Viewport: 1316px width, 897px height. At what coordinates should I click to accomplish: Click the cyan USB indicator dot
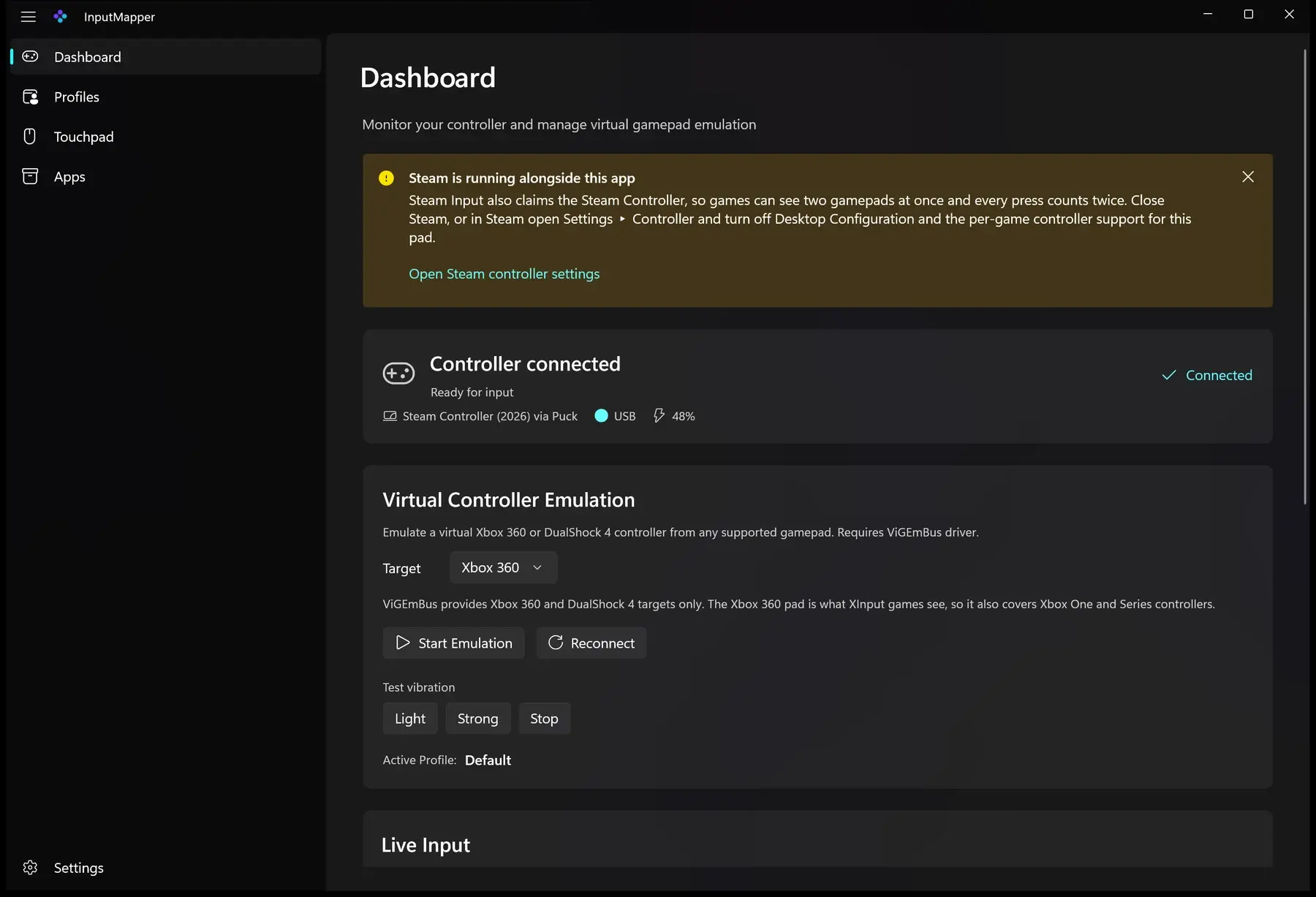(x=601, y=415)
